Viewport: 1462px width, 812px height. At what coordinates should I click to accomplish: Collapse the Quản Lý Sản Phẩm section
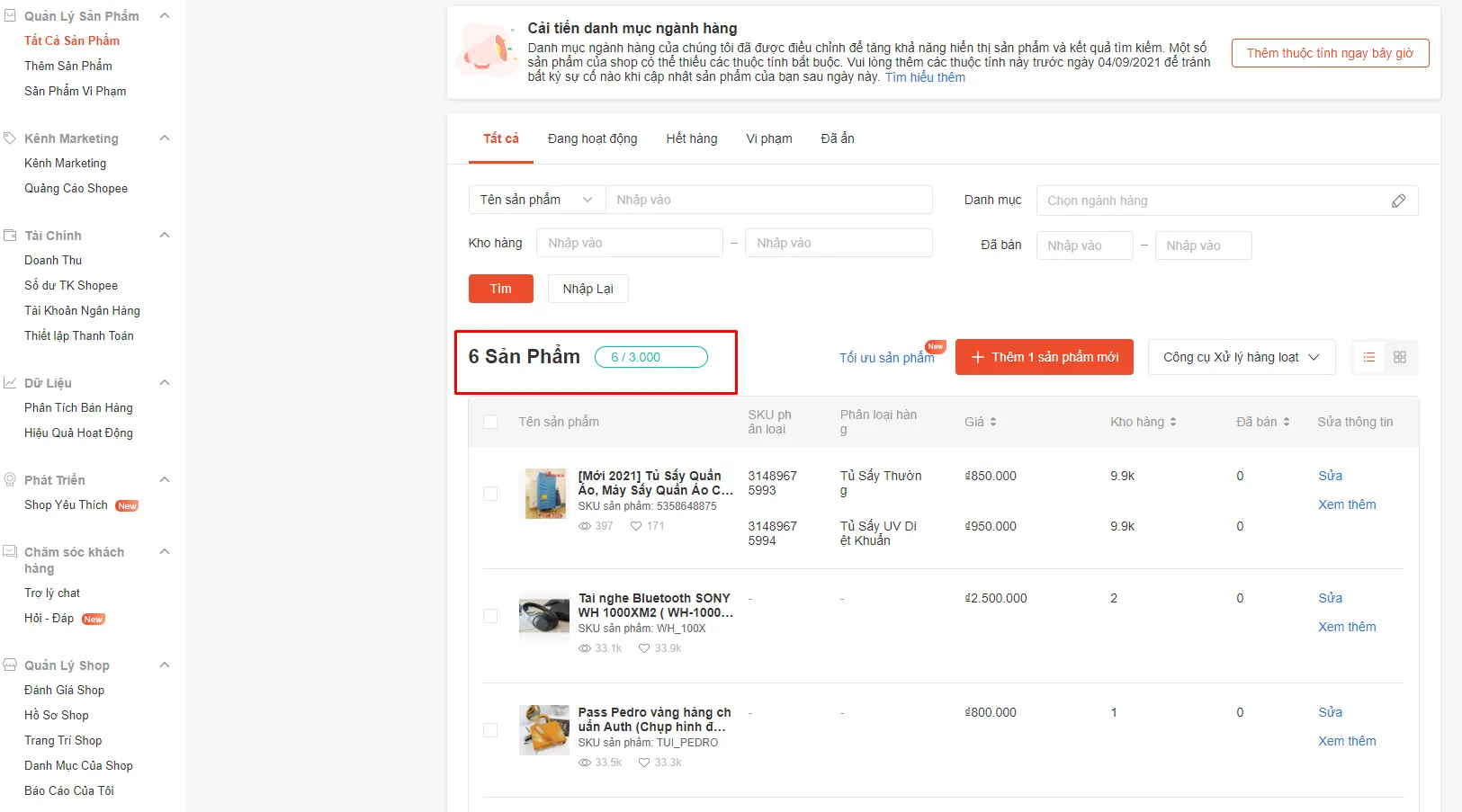point(165,15)
